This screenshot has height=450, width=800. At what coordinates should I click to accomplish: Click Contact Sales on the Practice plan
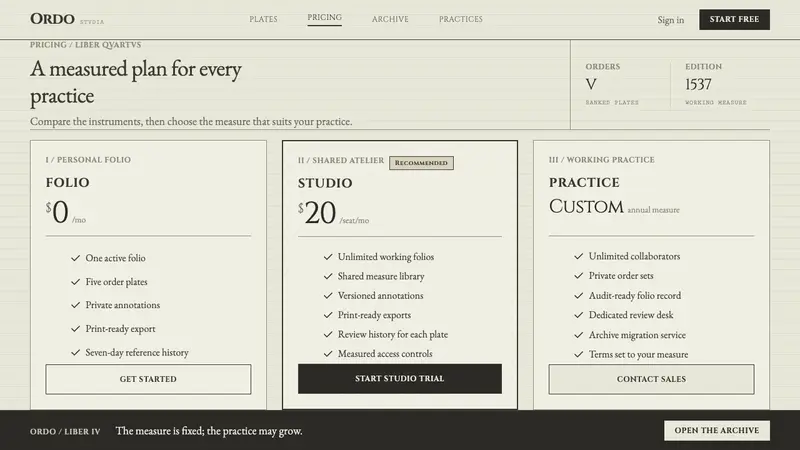651,379
